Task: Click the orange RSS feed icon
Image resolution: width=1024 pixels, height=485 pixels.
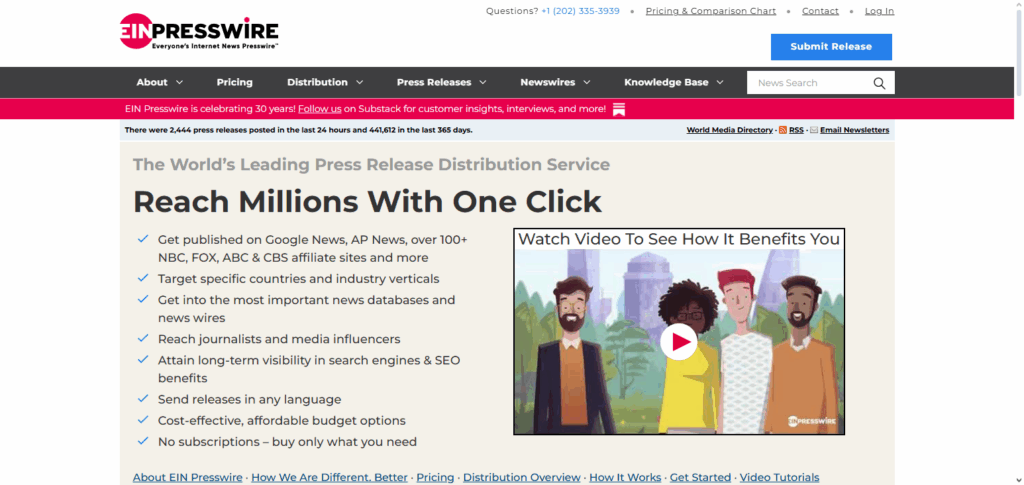Action: tap(783, 130)
